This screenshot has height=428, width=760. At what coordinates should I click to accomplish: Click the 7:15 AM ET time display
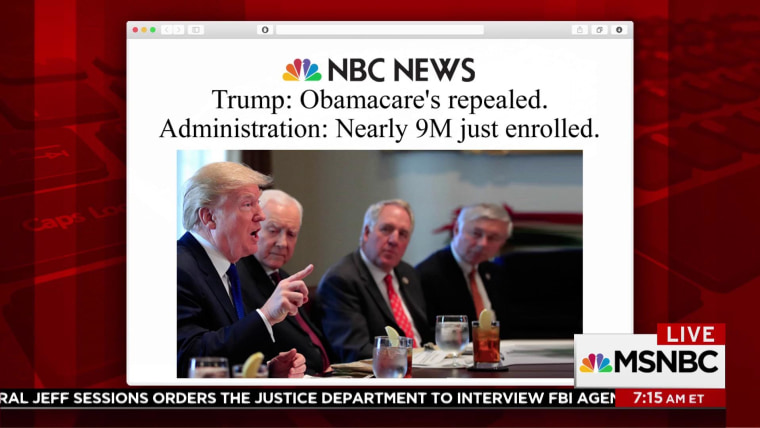click(670, 398)
